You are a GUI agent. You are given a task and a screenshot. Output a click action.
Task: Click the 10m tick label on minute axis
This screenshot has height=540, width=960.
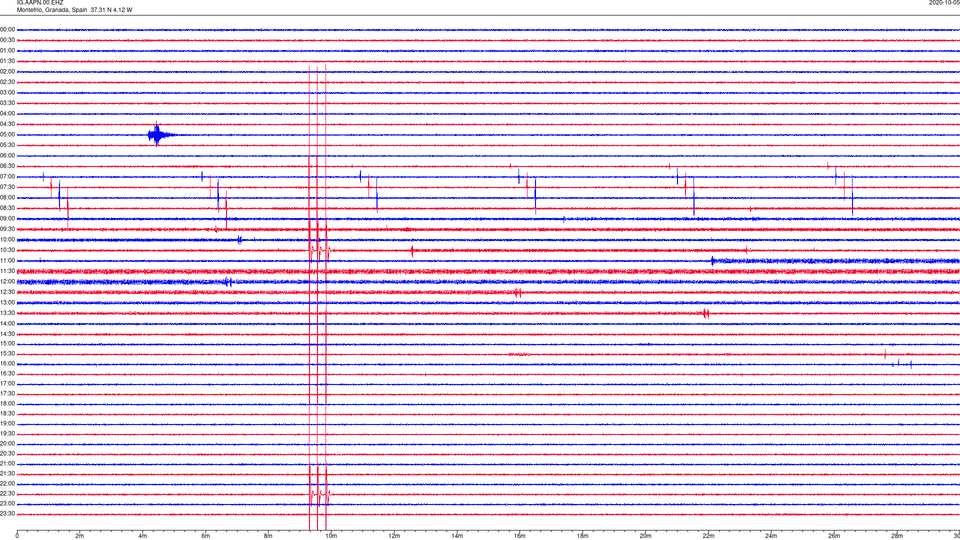(x=331, y=536)
